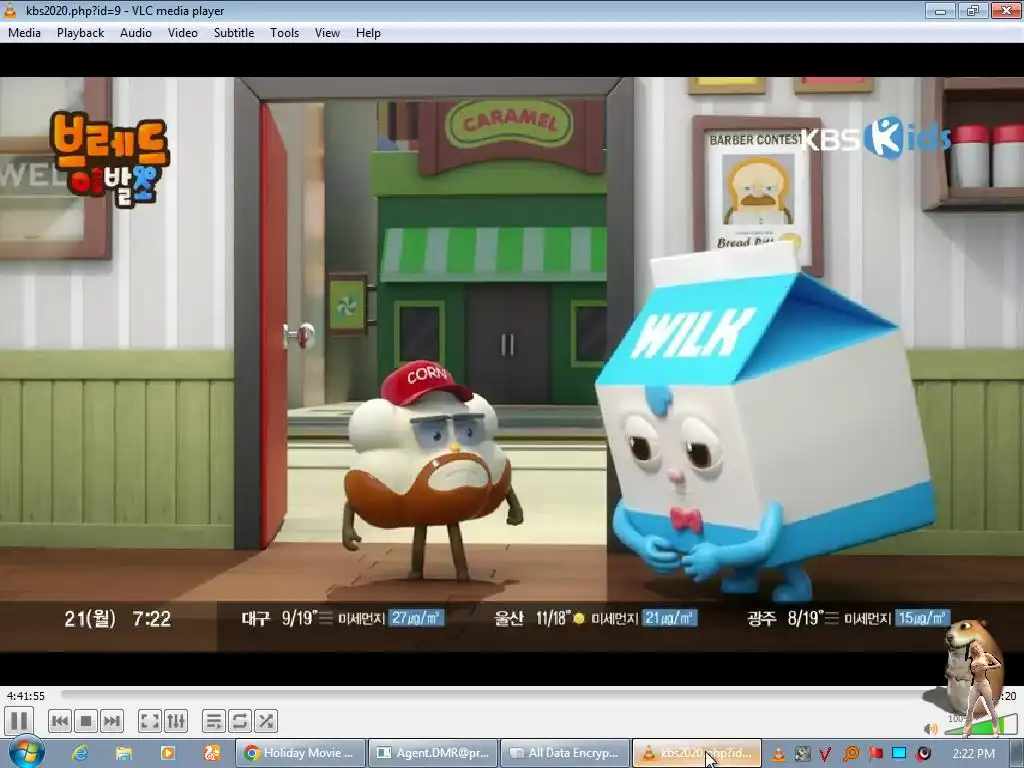This screenshot has width=1024, height=768.
Task: Open the Media menu
Action: [x=24, y=33]
